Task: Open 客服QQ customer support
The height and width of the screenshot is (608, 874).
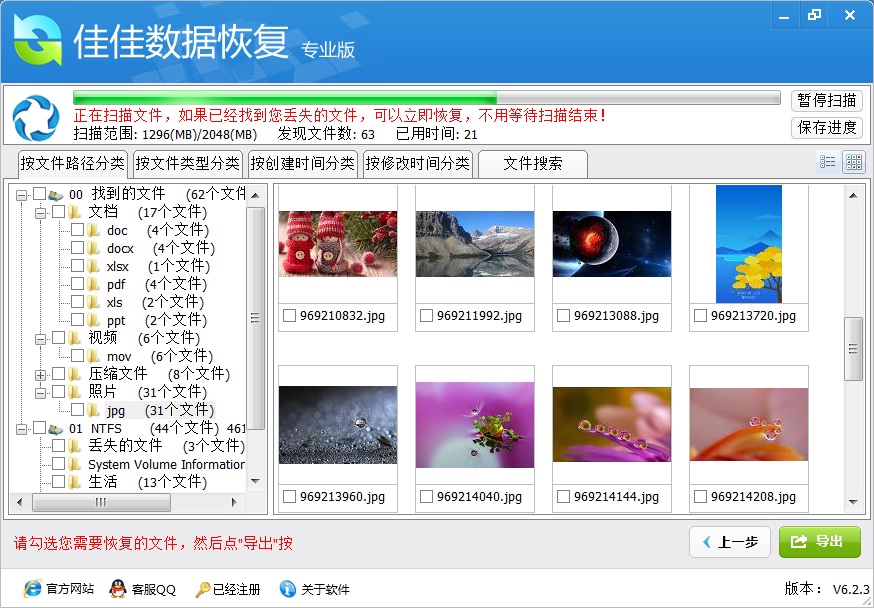Action: click(x=140, y=589)
